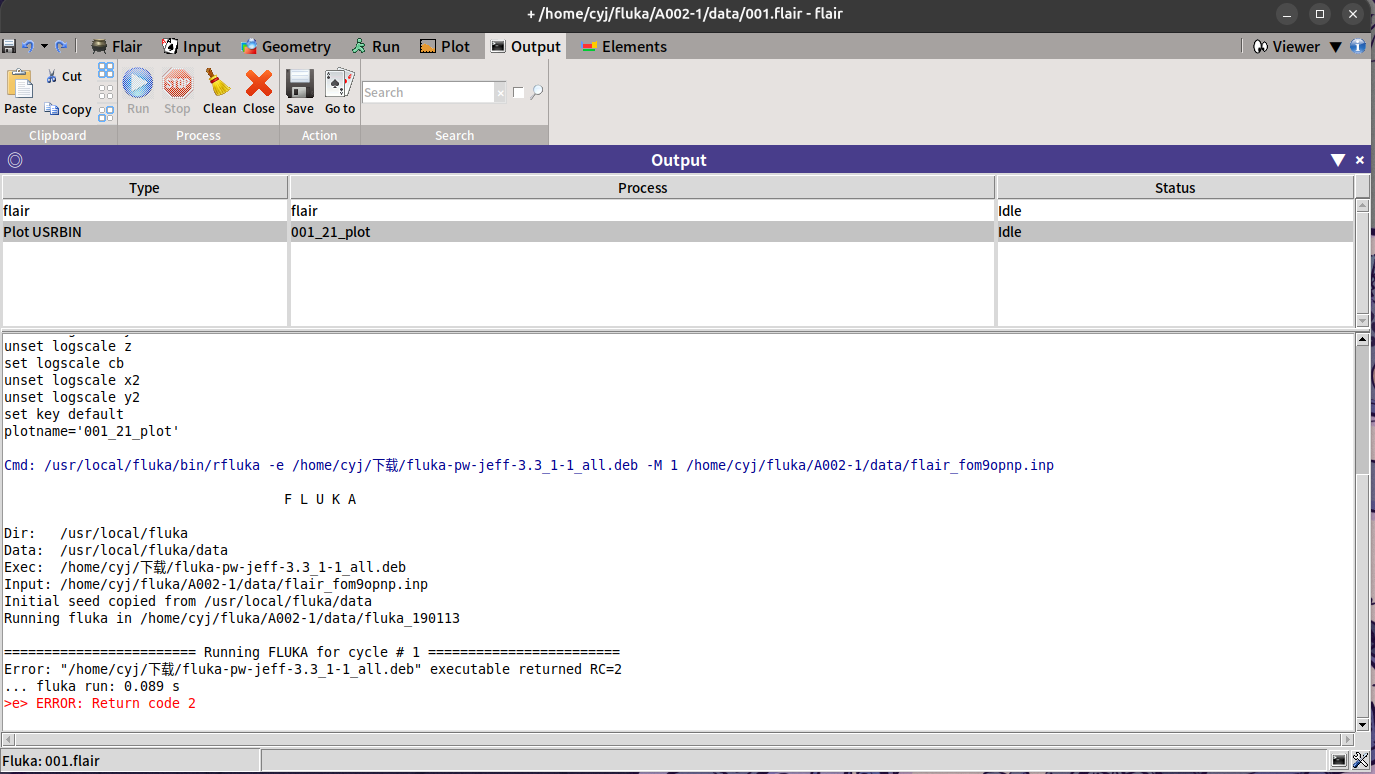Click the blue info icon

[x=1357, y=46]
